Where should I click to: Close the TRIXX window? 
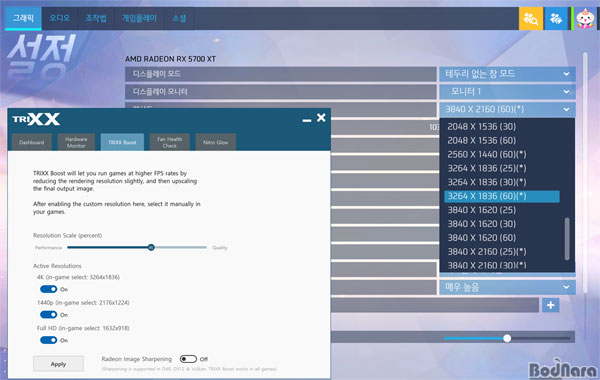tap(321, 118)
